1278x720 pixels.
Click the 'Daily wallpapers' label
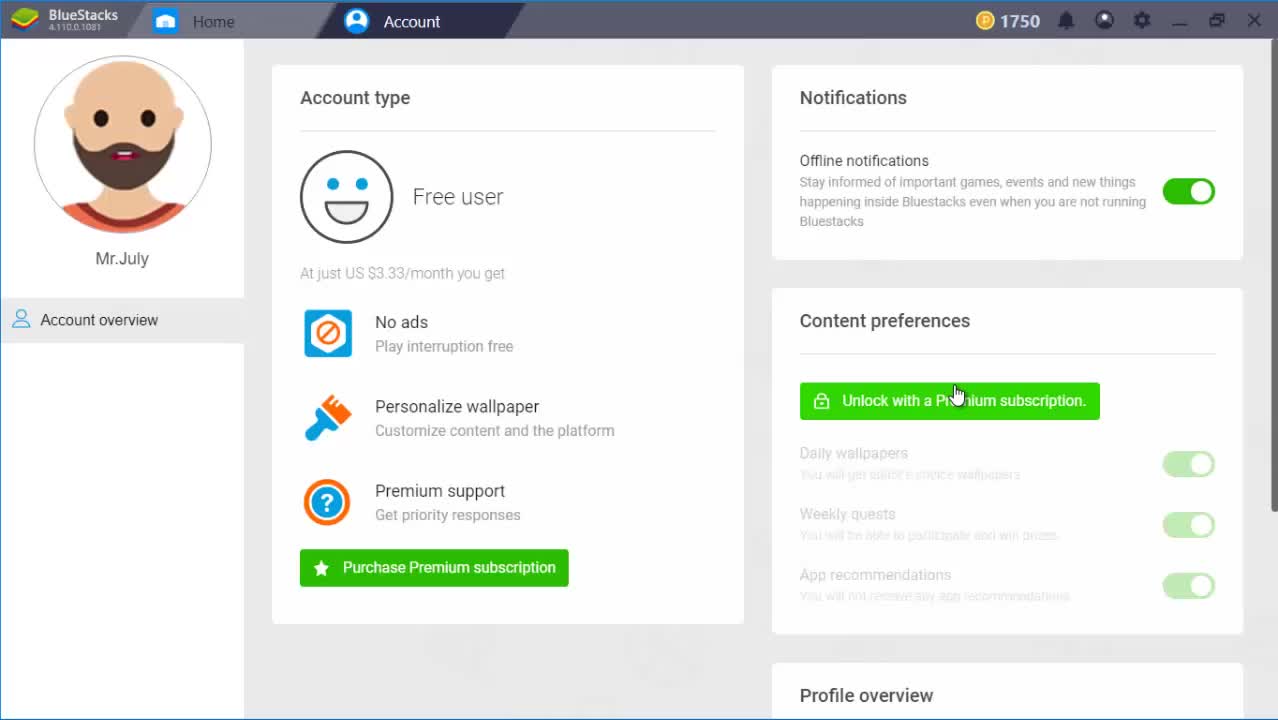(854, 454)
